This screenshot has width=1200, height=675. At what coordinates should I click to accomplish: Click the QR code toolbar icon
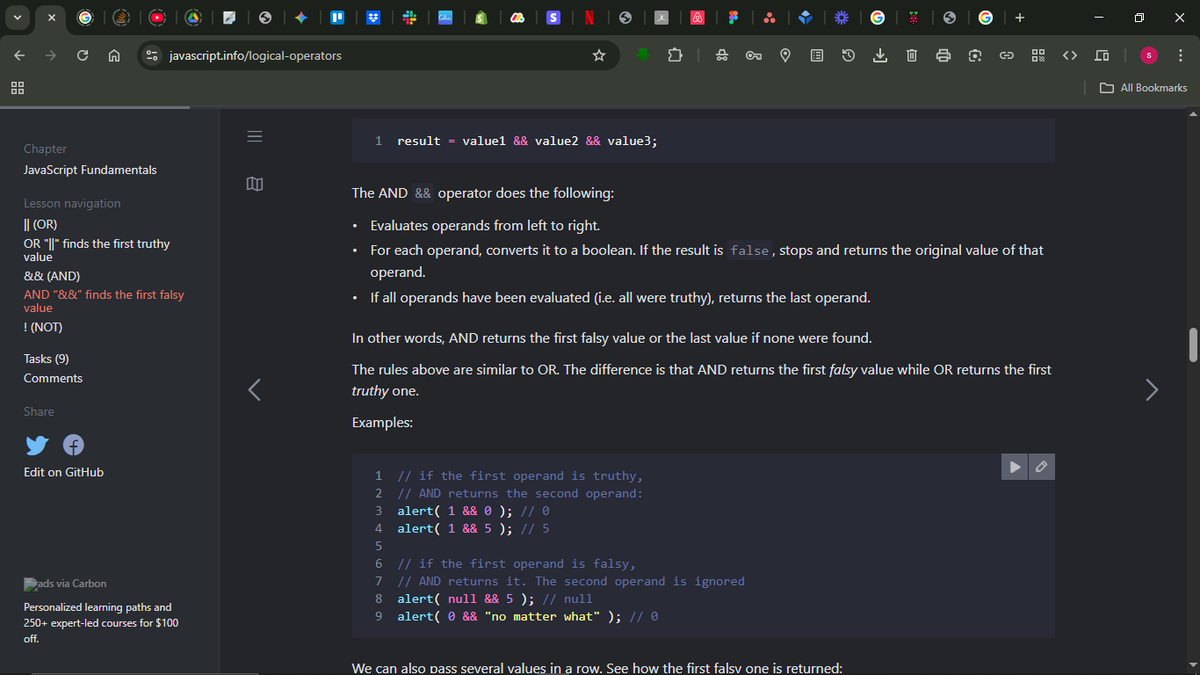pyautogui.click(x=1037, y=55)
